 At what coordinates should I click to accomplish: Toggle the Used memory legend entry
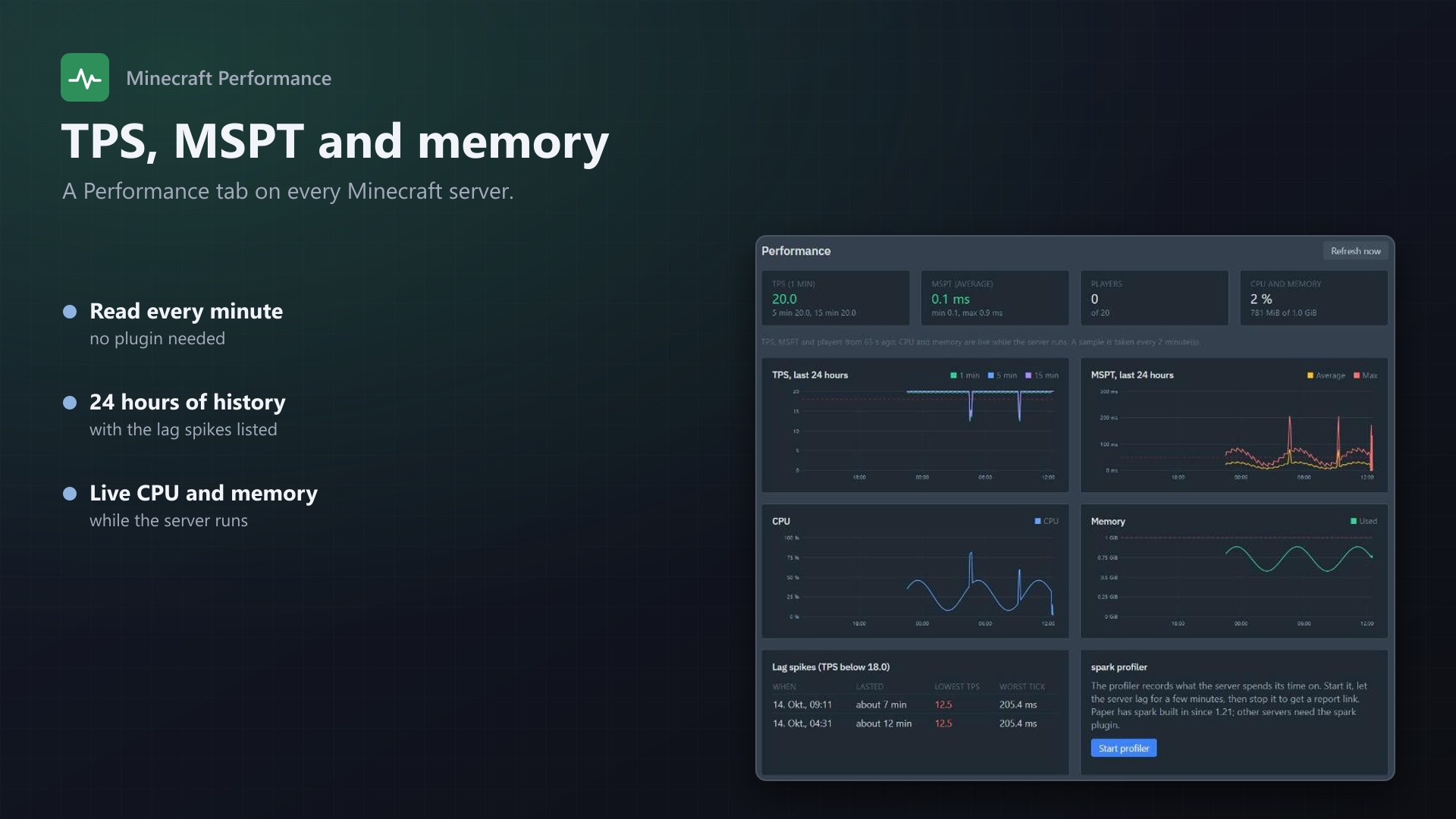coord(1363,521)
